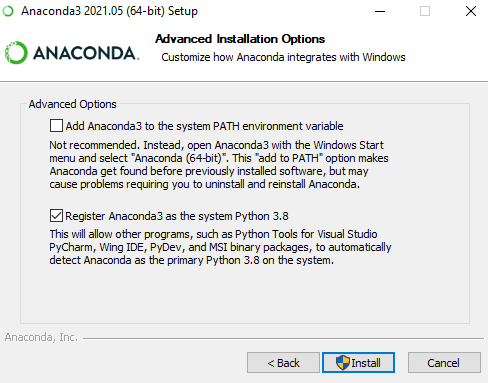
Task: Click the 'Customize how Anaconda integrates' subtitle
Action: [283, 57]
